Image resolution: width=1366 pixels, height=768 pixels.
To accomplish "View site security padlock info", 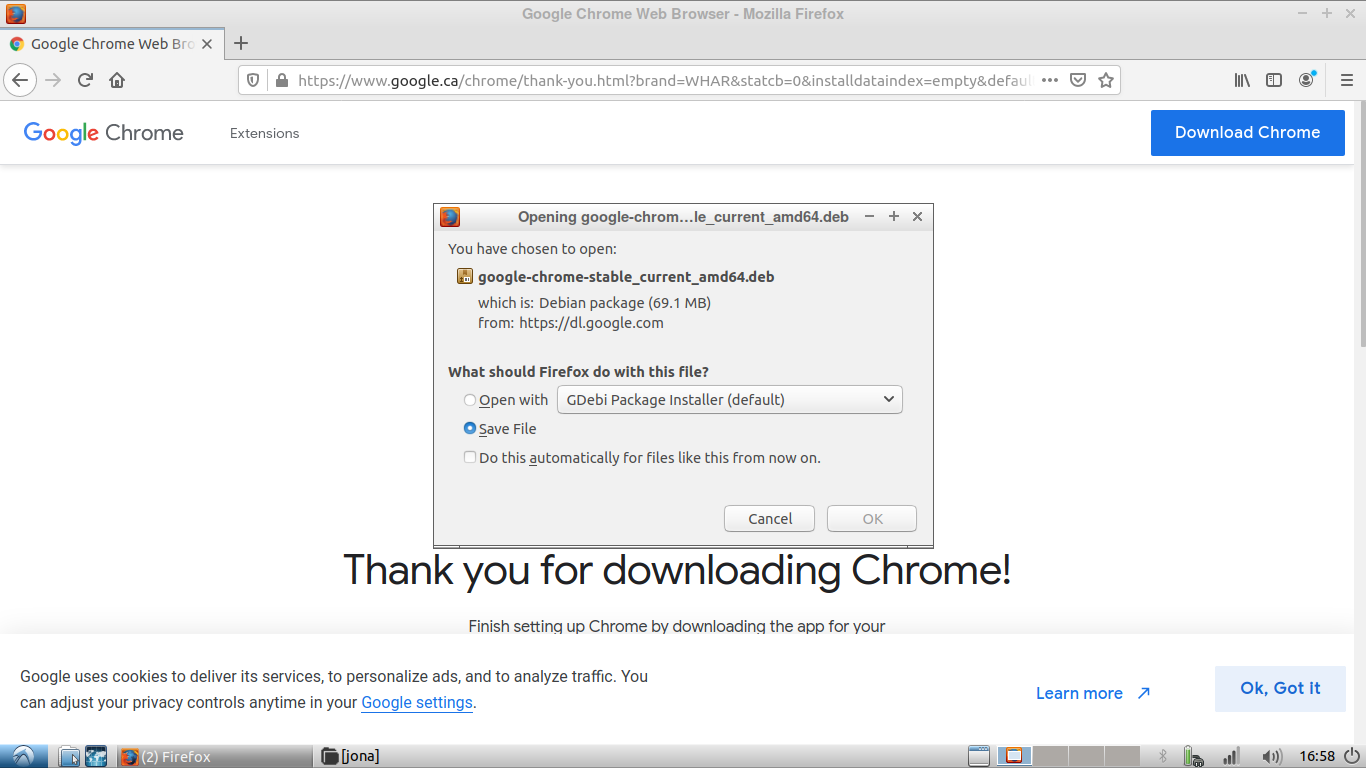I will (x=281, y=80).
